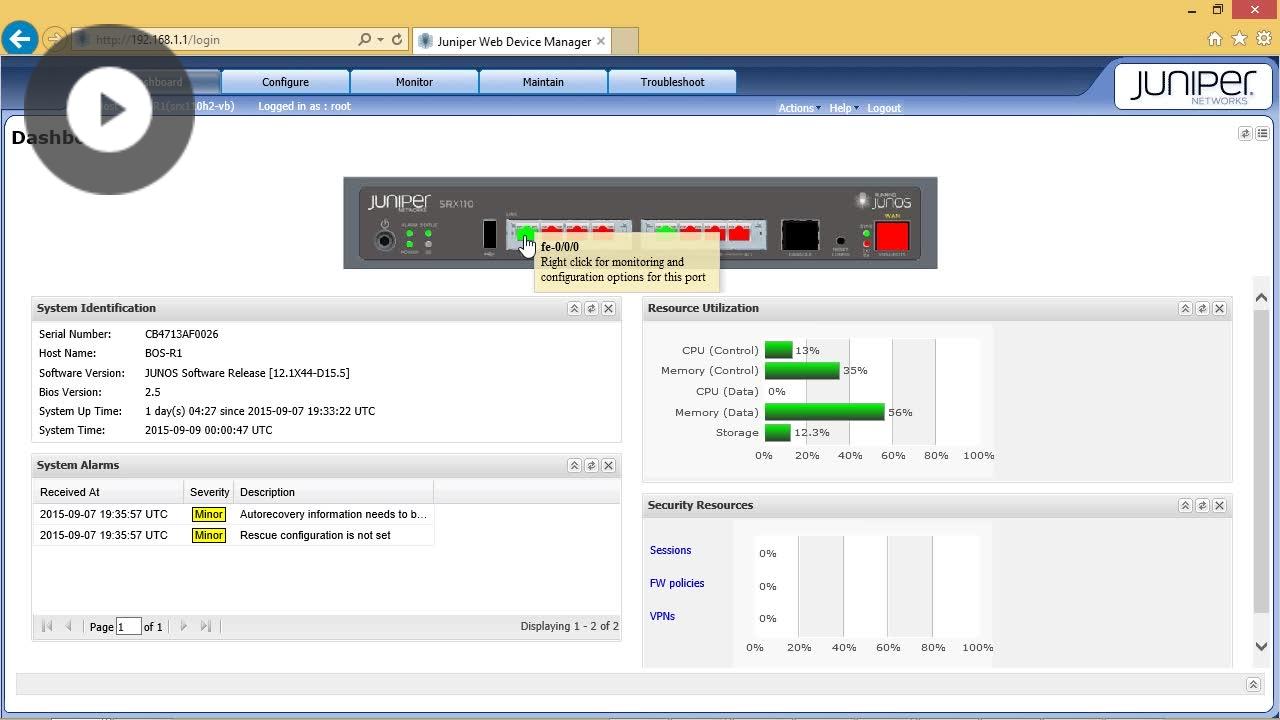Viewport: 1280px width, 720px height.
Task: Collapse the System Alarms panel
Action: tap(574, 465)
